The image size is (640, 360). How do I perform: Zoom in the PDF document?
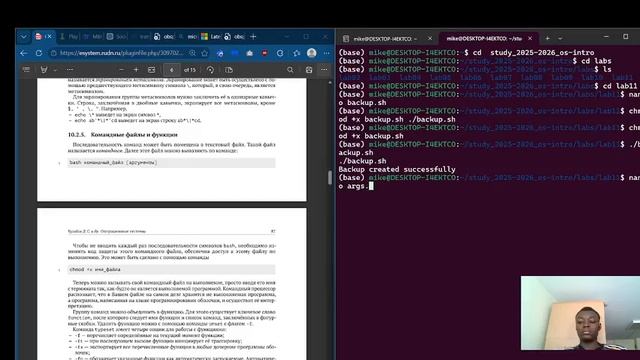coord(136,70)
